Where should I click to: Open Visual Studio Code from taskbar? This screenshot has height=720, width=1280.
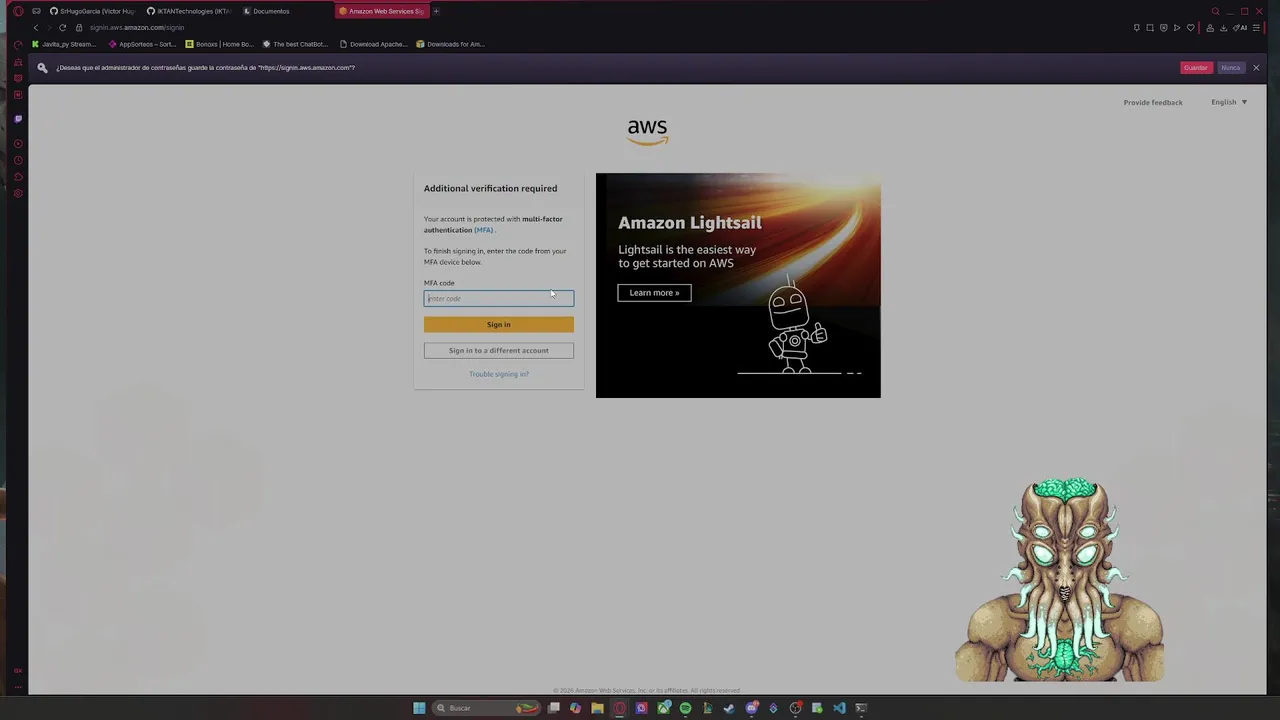tap(839, 708)
